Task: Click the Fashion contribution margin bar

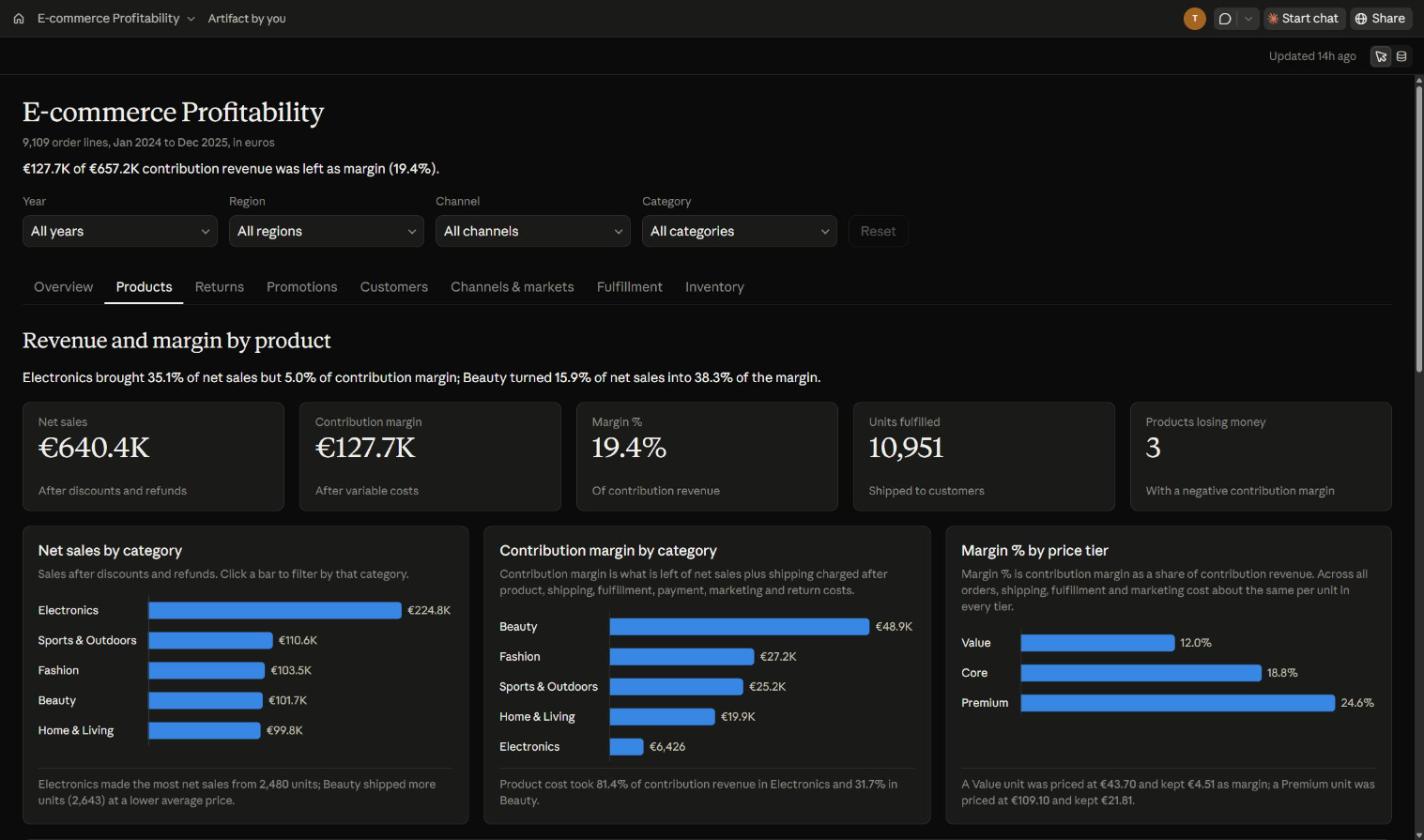Action: (x=682, y=657)
